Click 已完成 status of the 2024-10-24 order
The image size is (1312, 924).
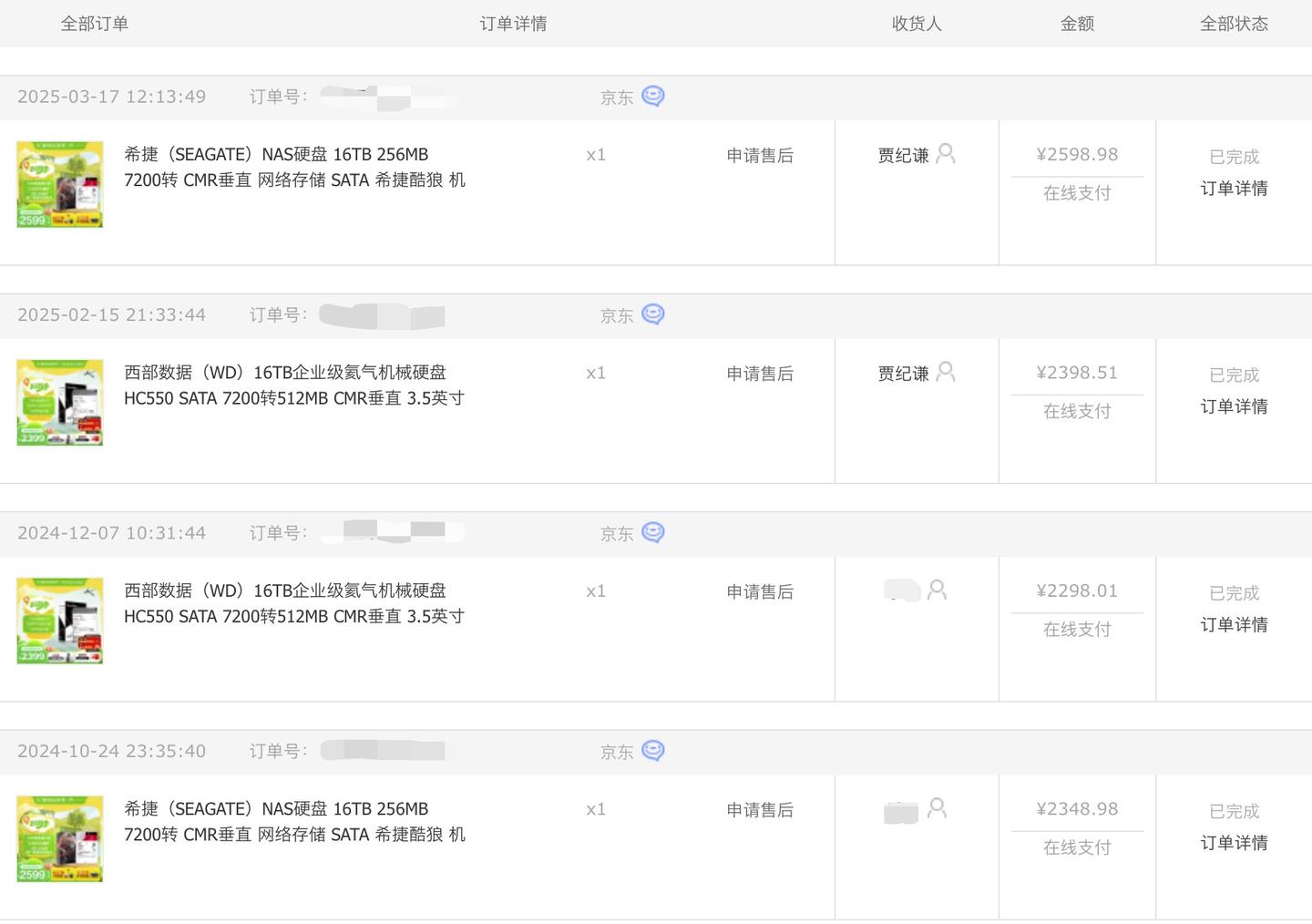pos(1234,811)
